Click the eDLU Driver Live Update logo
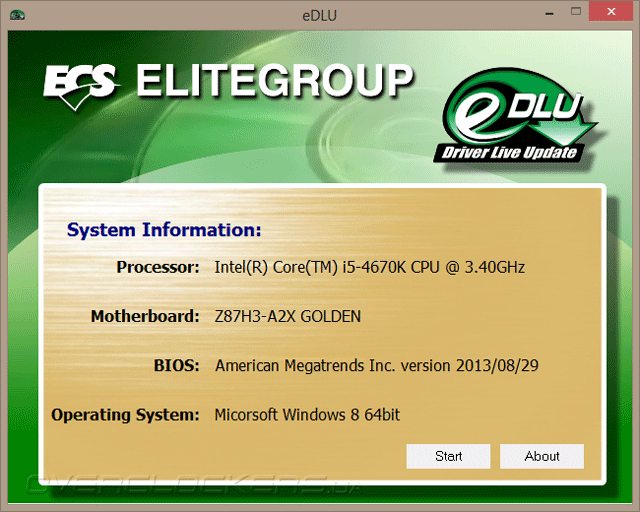This screenshot has height=512, width=640. [515, 116]
